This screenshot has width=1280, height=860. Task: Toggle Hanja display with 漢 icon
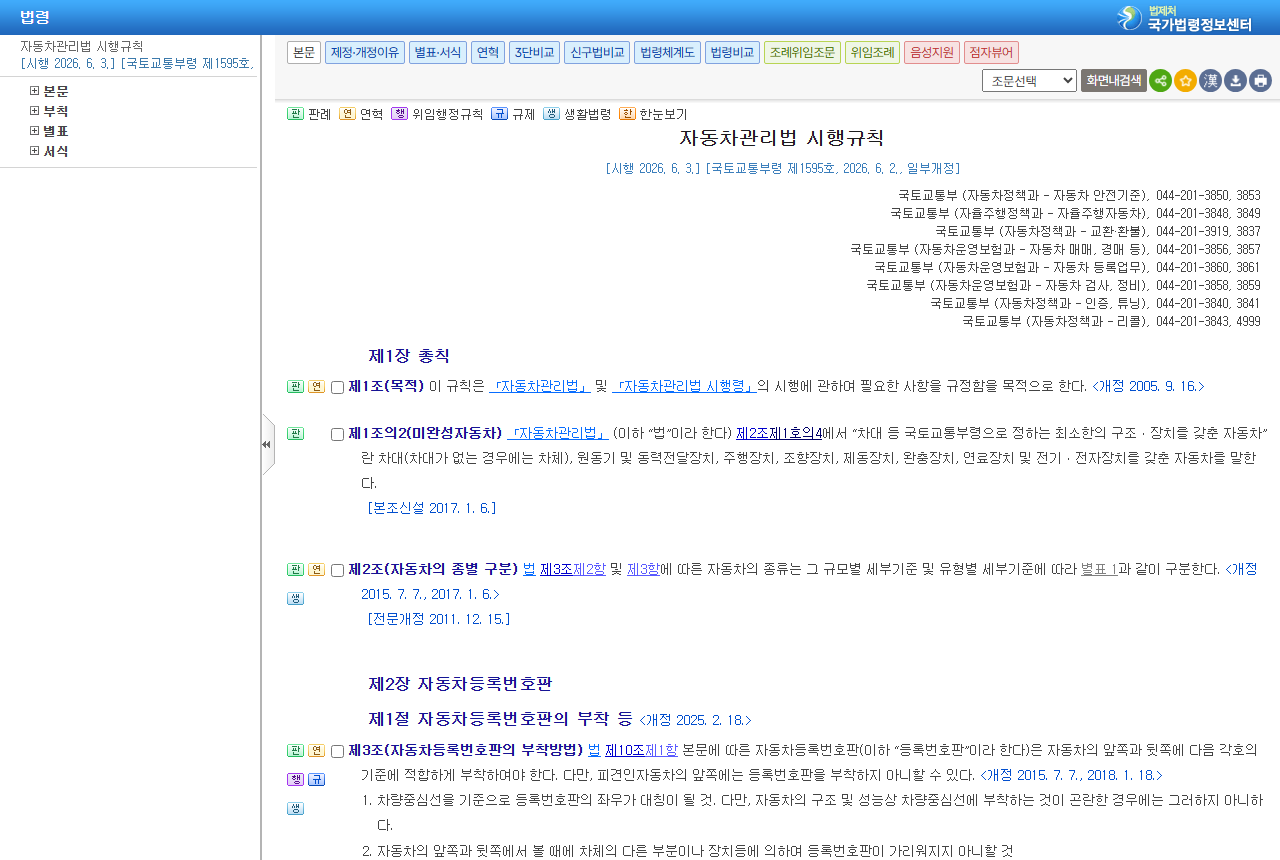click(x=1210, y=81)
